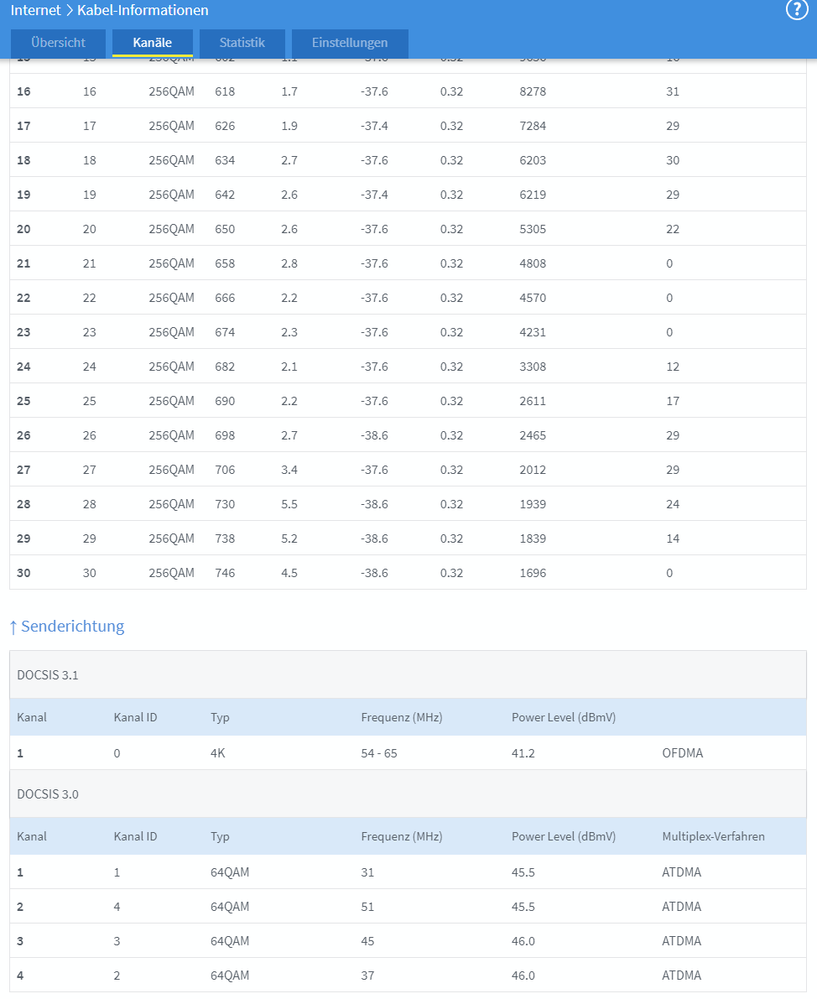Select upstream channel with frequency 51 MHz

pos(408,907)
